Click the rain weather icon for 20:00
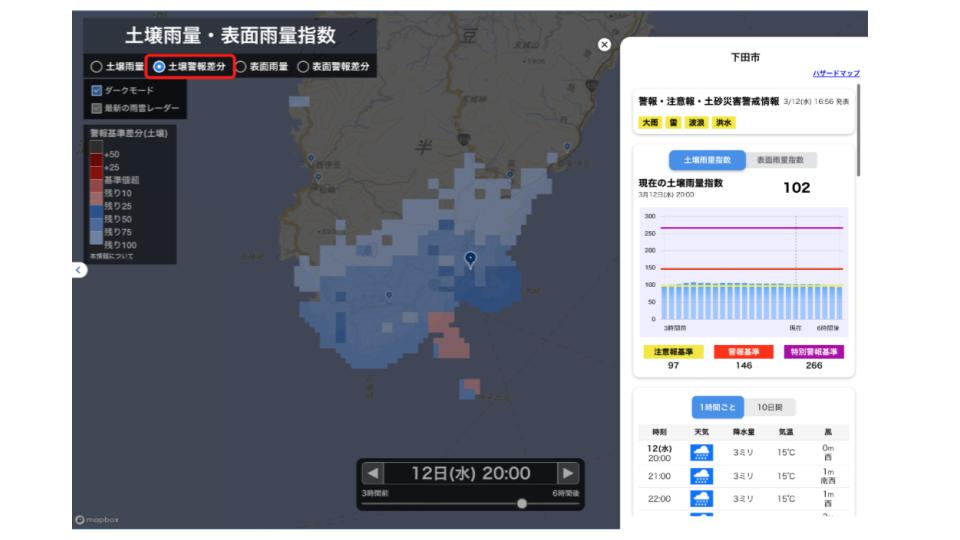This screenshot has width=960, height=540. pyautogui.click(x=702, y=453)
